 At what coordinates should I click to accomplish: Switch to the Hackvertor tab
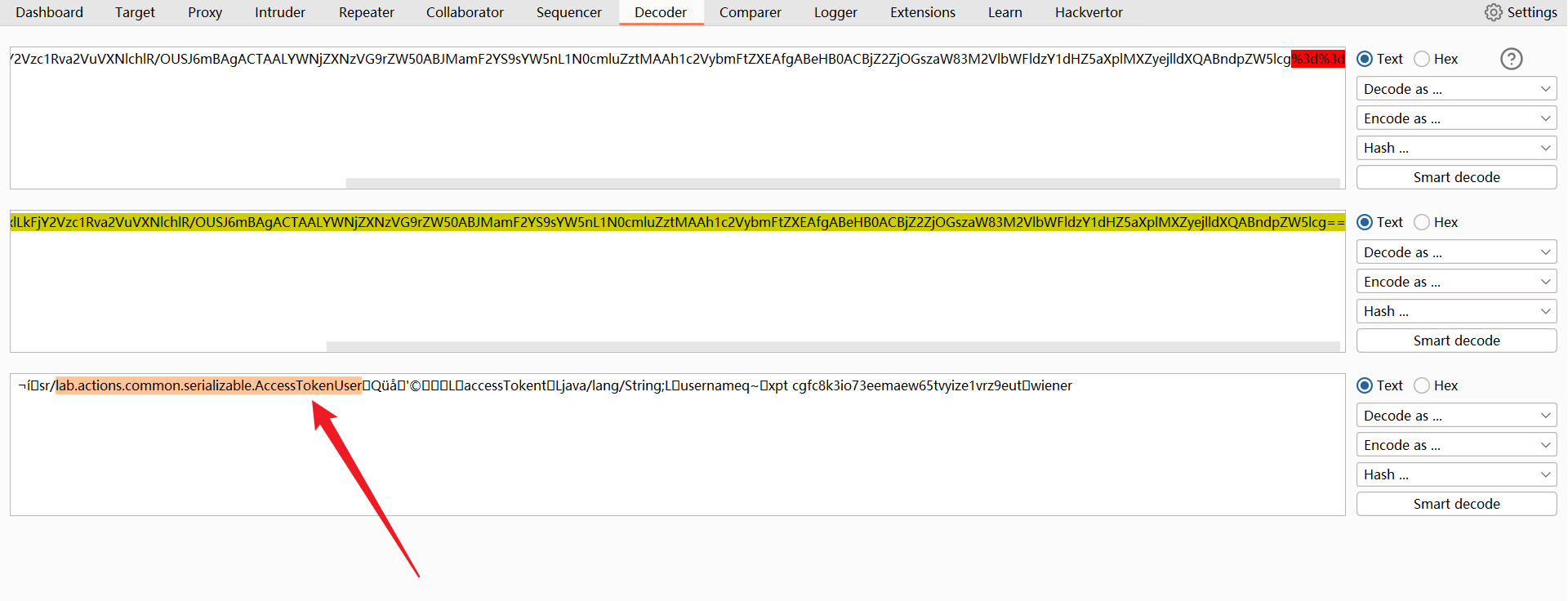[x=1089, y=12]
